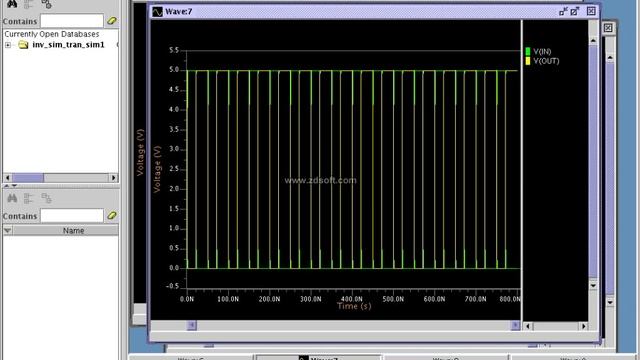Image resolution: width=640 pixels, height=360 pixels.
Task: Click the green V(IN) legend swatch
Action: click(x=528, y=51)
